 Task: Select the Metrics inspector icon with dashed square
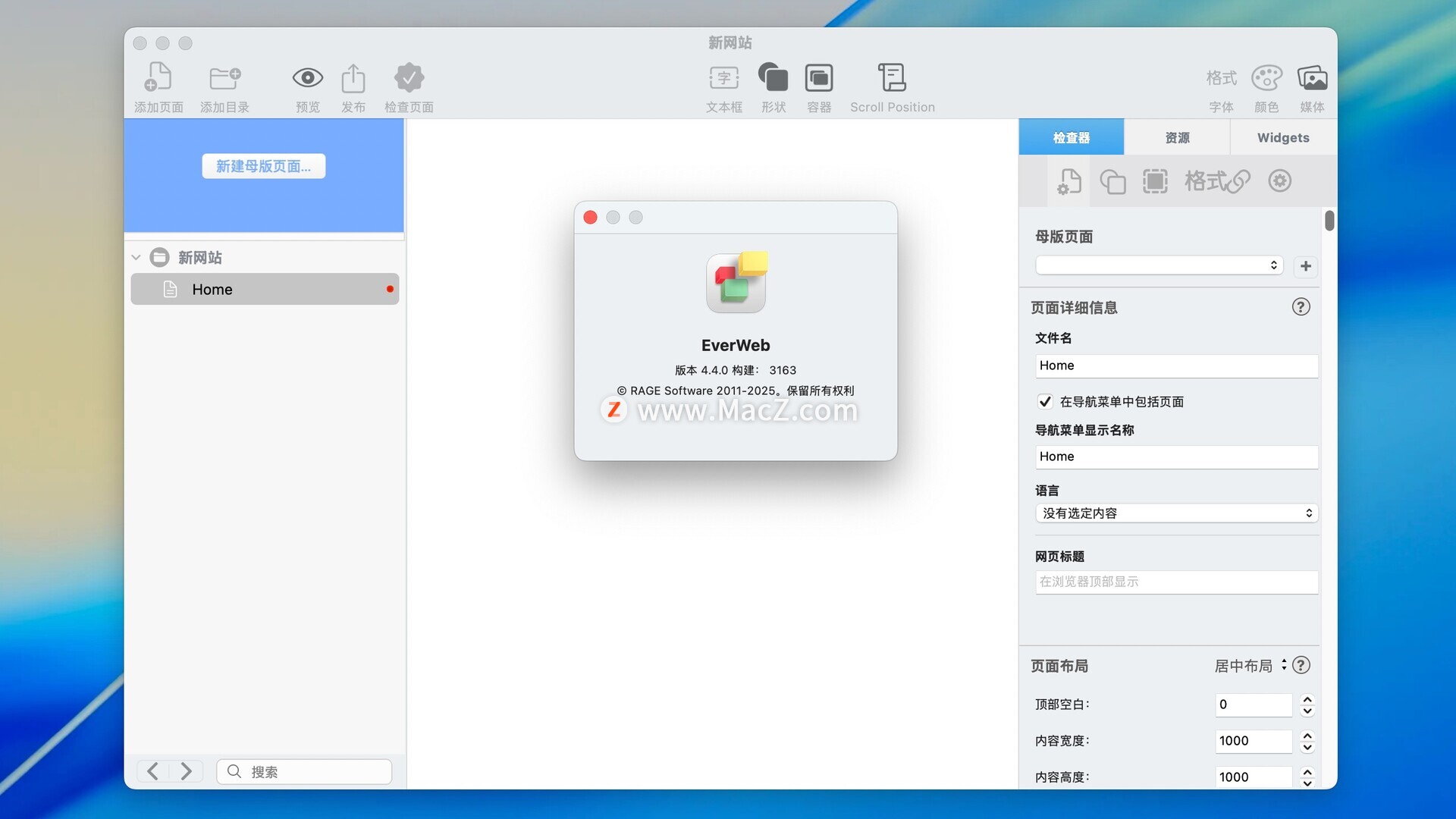tap(1155, 181)
